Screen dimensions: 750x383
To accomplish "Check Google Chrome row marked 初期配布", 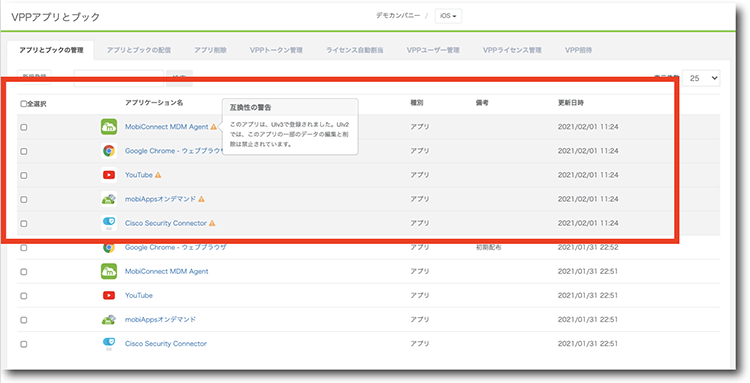I will (x=24, y=248).
